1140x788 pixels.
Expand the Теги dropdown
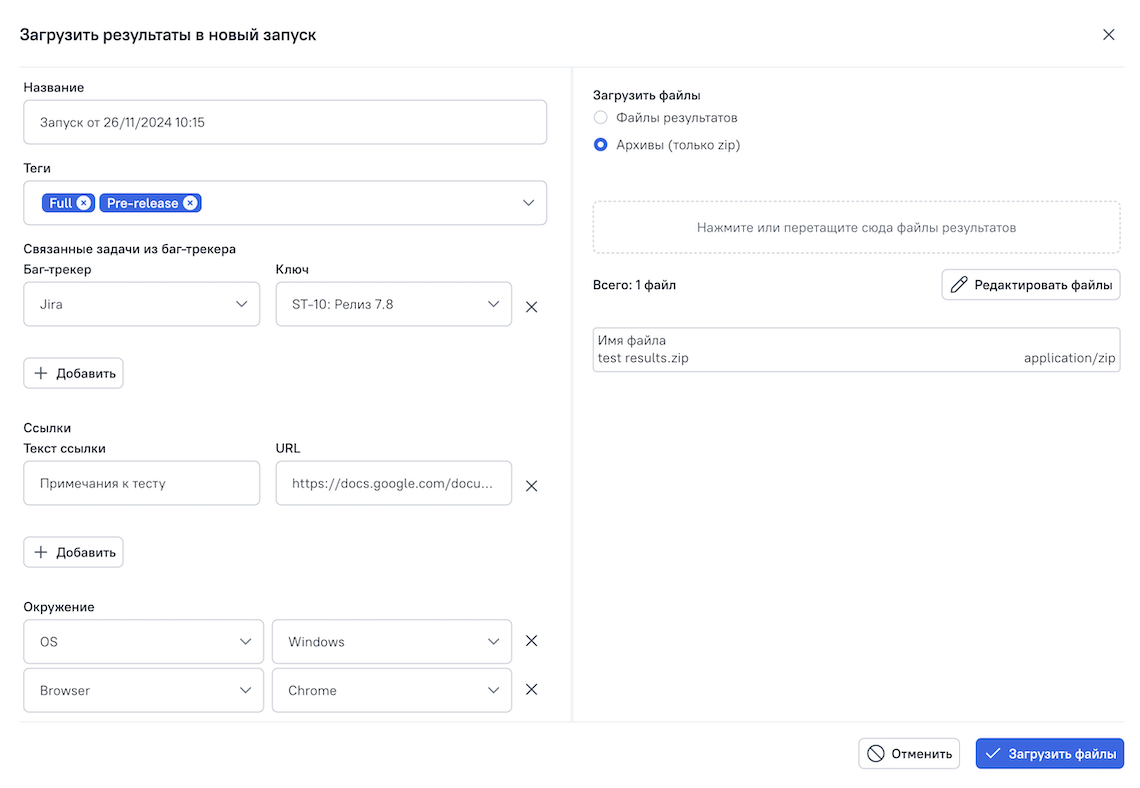pyautogui.click(x=528, y=203)
